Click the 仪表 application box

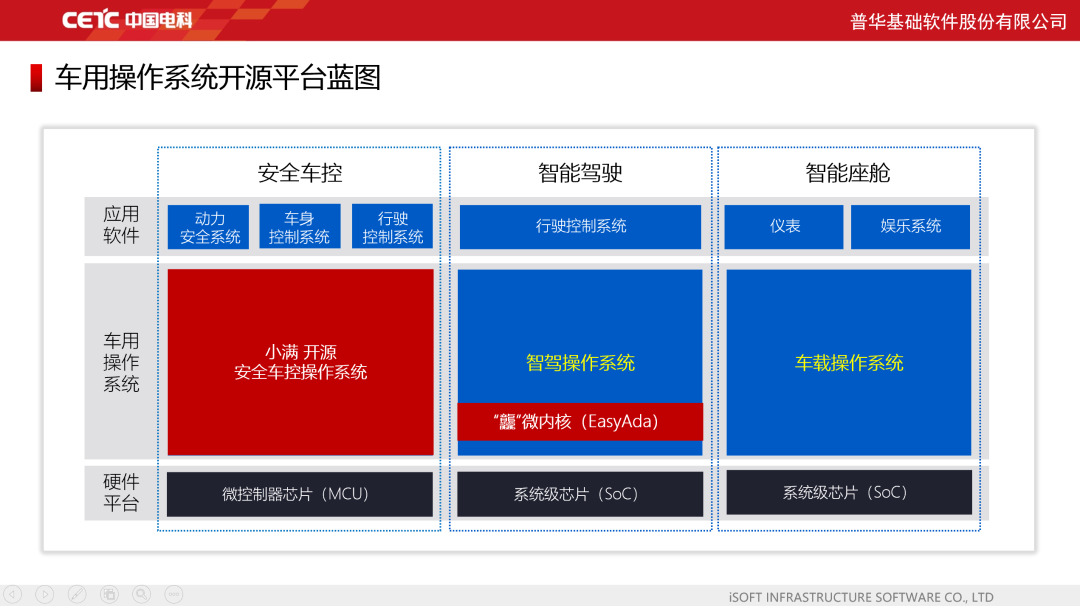tap(784, 227)
